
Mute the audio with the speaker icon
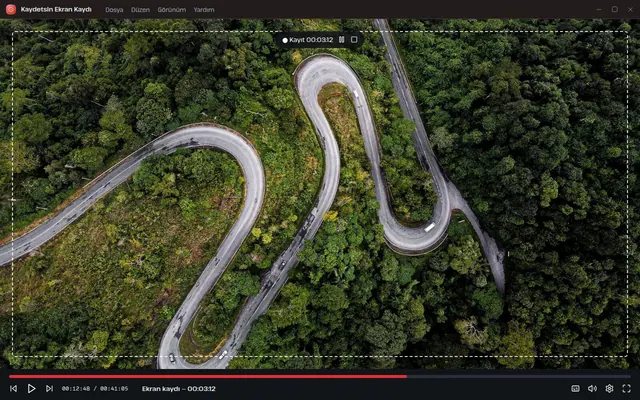pos(592,389)
